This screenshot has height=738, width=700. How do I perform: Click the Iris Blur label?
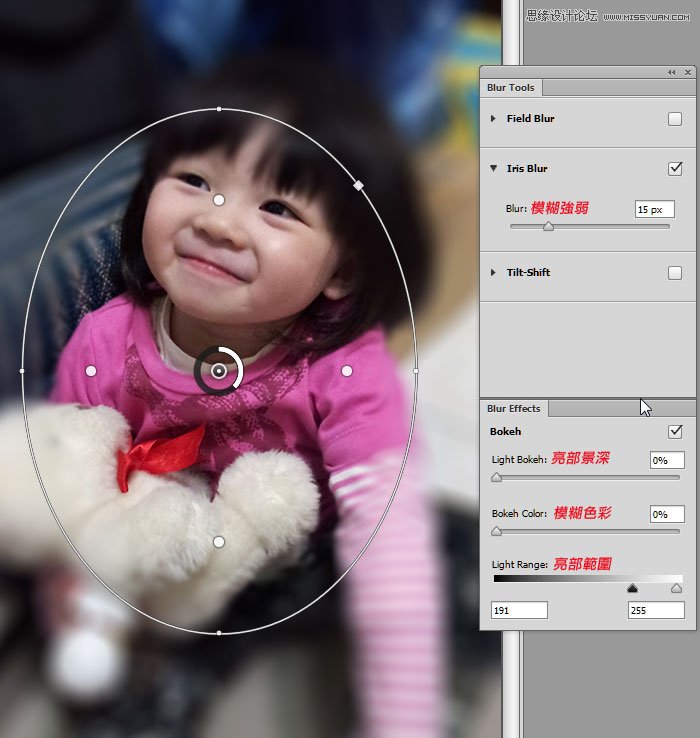tap(527, 168)
